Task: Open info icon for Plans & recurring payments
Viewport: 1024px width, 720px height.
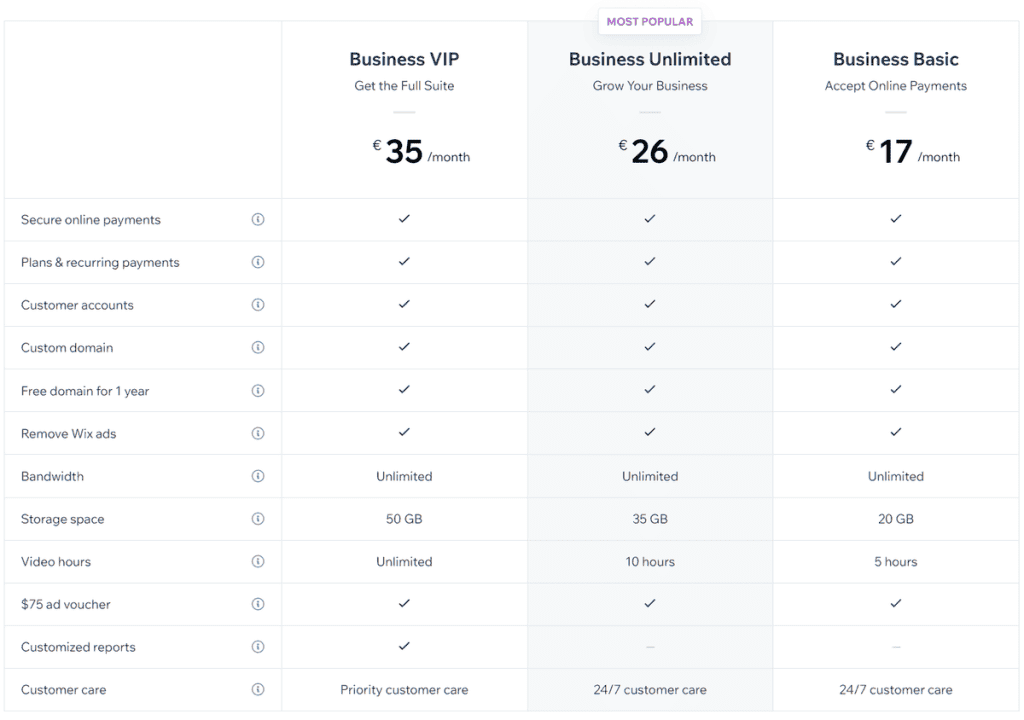Action: (x=258, y=262)
